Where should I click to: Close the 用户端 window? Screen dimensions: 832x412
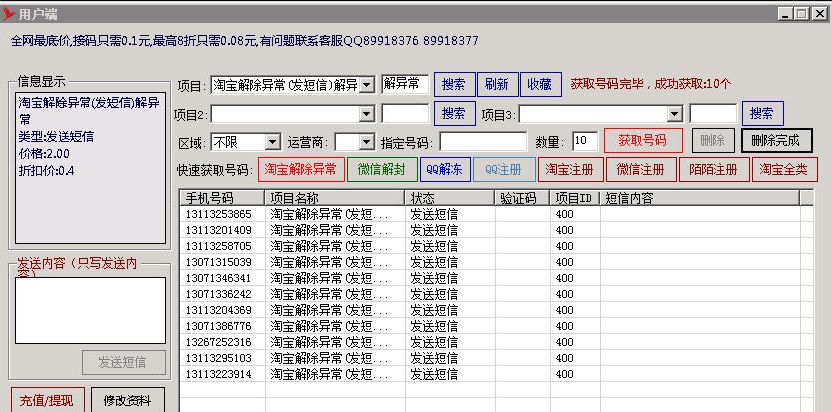coord(819,14)
